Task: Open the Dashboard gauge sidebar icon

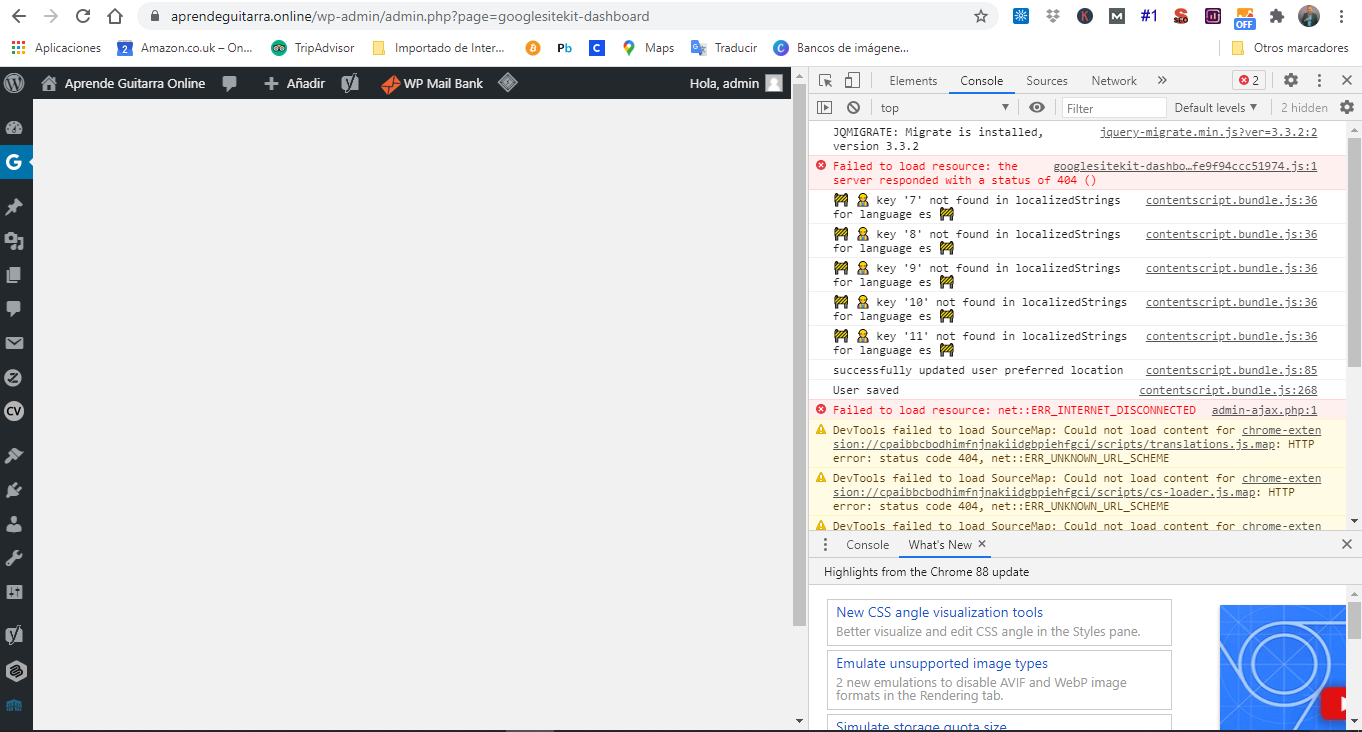Action: tap(14, 127)
